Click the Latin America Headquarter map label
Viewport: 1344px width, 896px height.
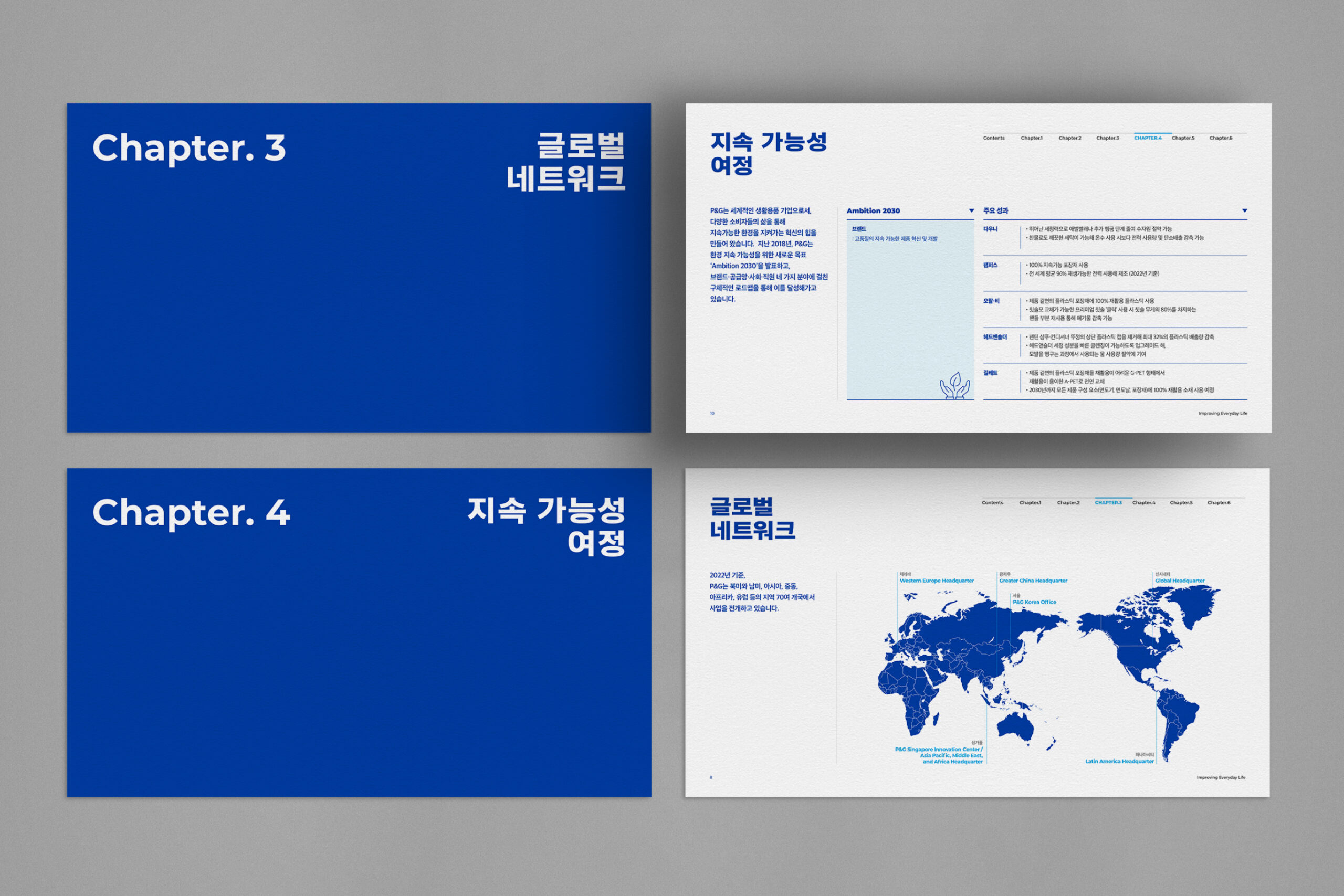(x=1119, y=761)
